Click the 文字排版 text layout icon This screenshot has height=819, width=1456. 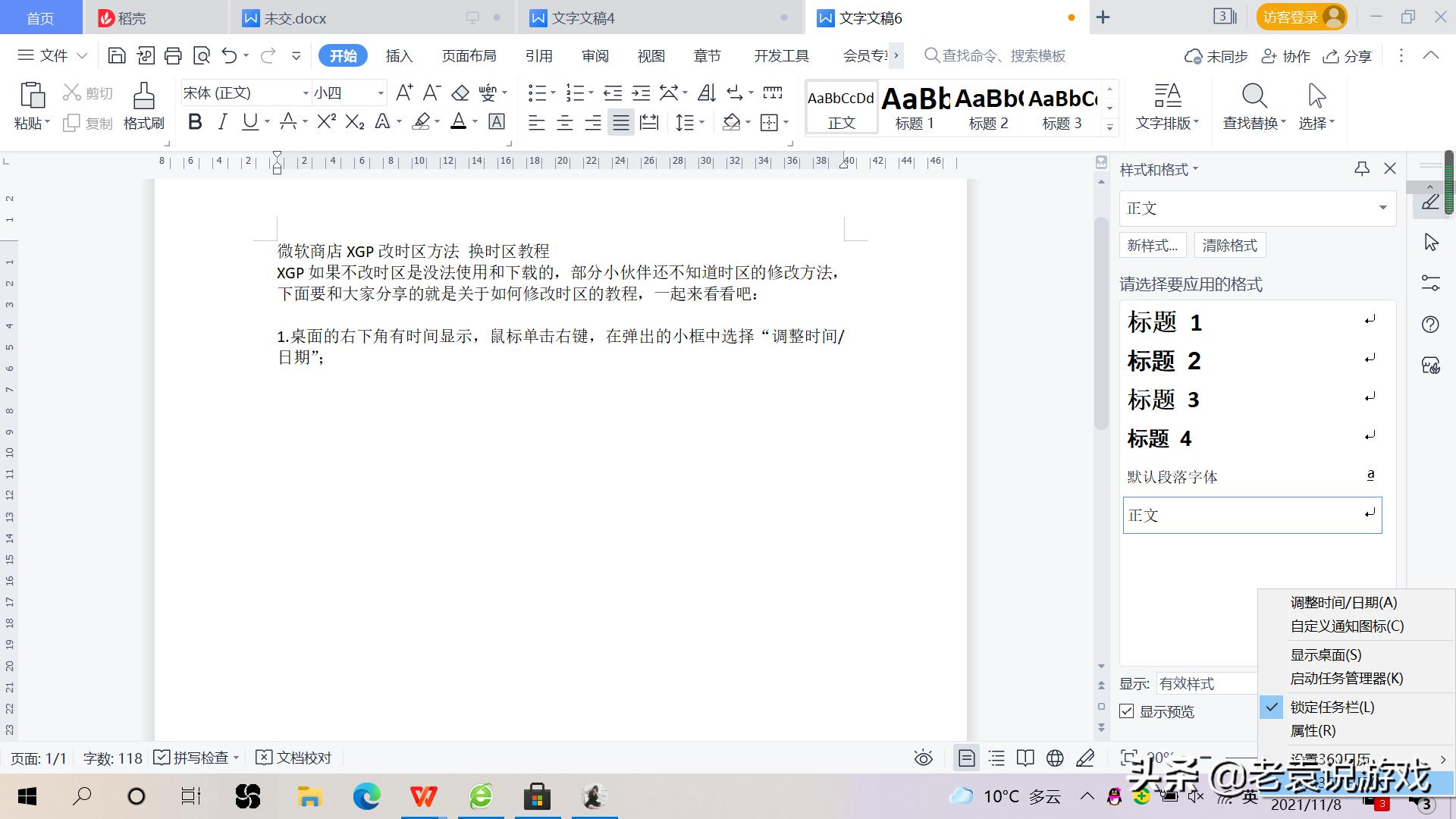(x=1167, y=106)
